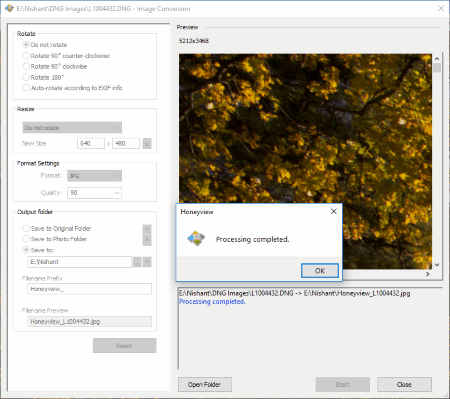Choose Auto-rotate according to EXIF info
Image resolution: width=450 pixels, height=399 pixels.
point(72,88)
